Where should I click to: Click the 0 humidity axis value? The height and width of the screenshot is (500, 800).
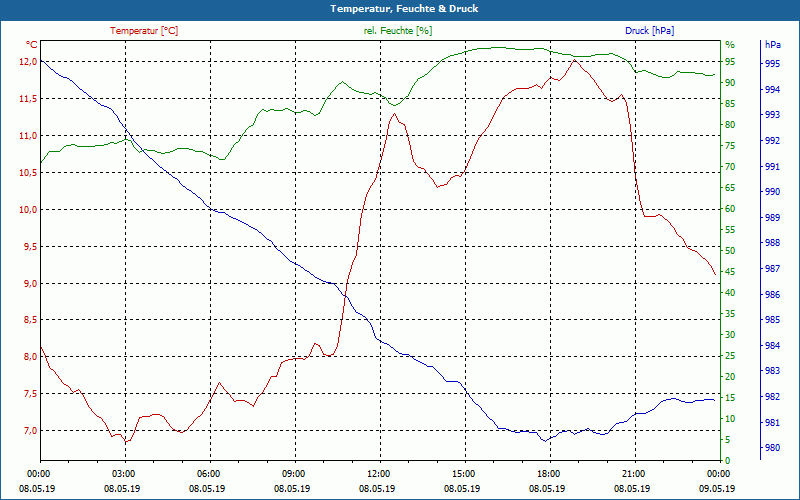[728, 461]
